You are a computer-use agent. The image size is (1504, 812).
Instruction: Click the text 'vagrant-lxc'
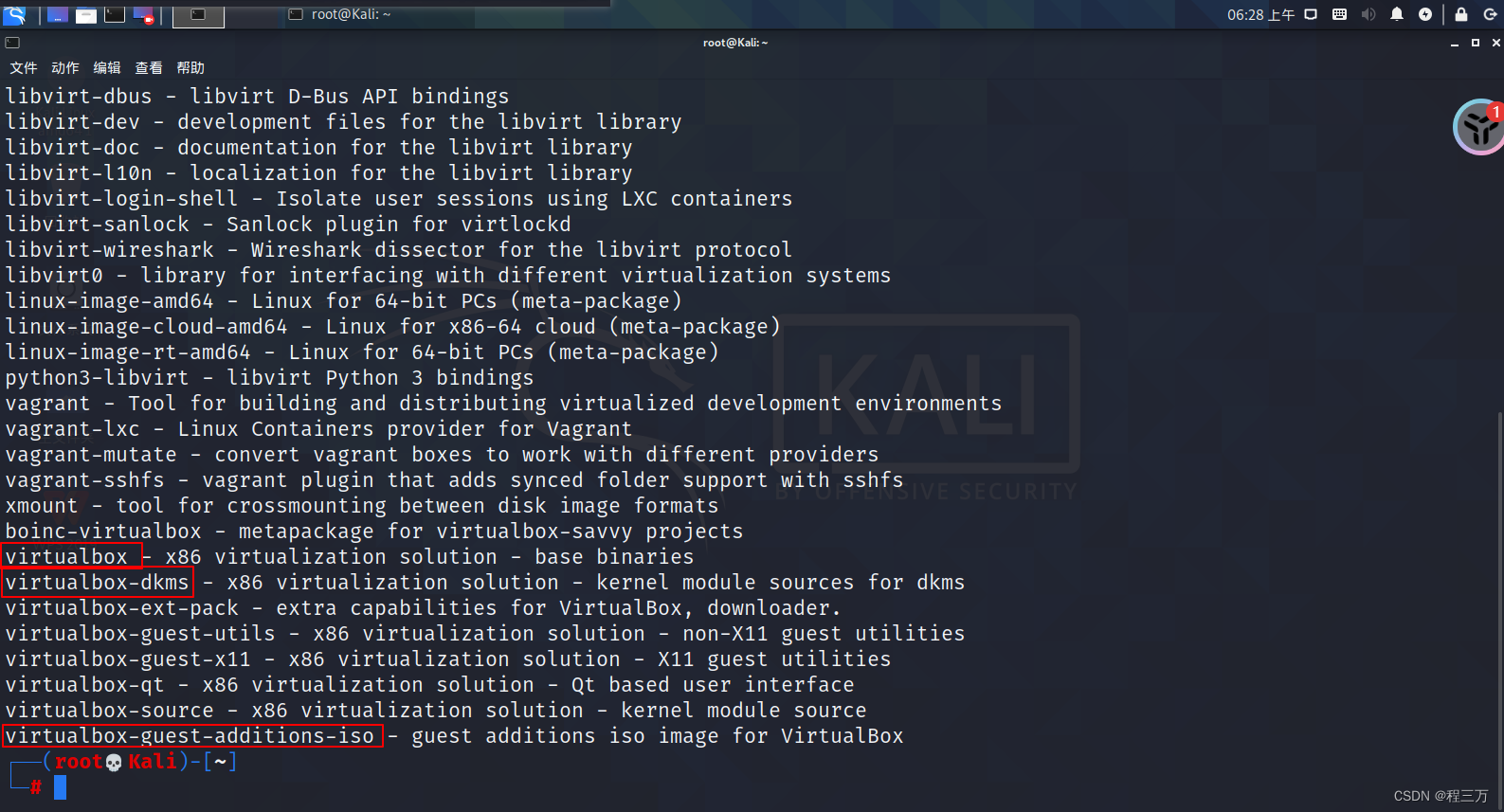(72, 428)
